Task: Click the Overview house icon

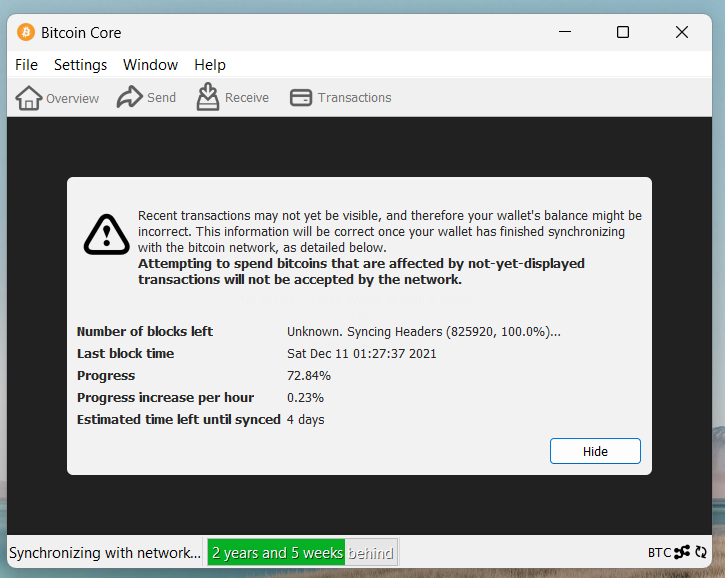Action: pos(29,98)
